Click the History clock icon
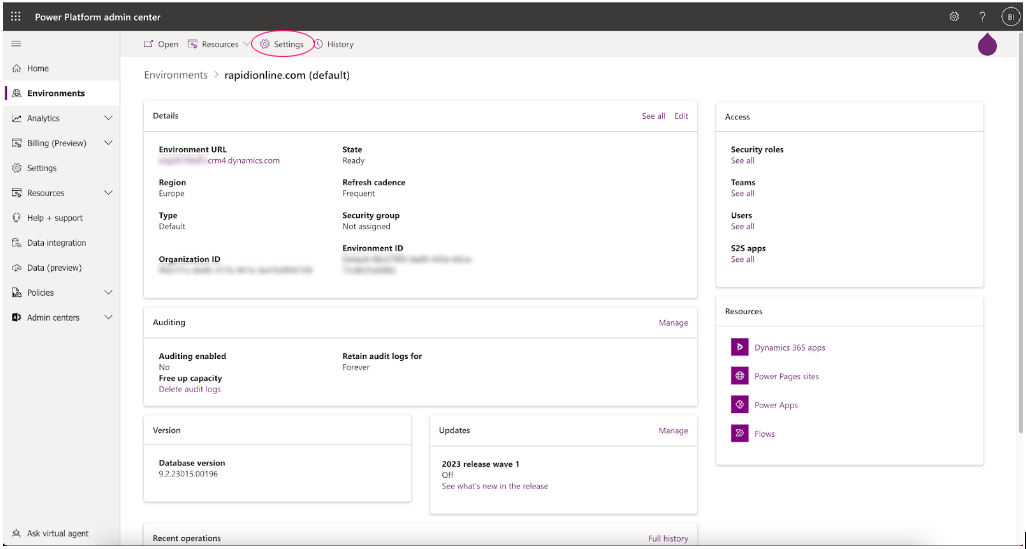 click(x=319, y=44)
